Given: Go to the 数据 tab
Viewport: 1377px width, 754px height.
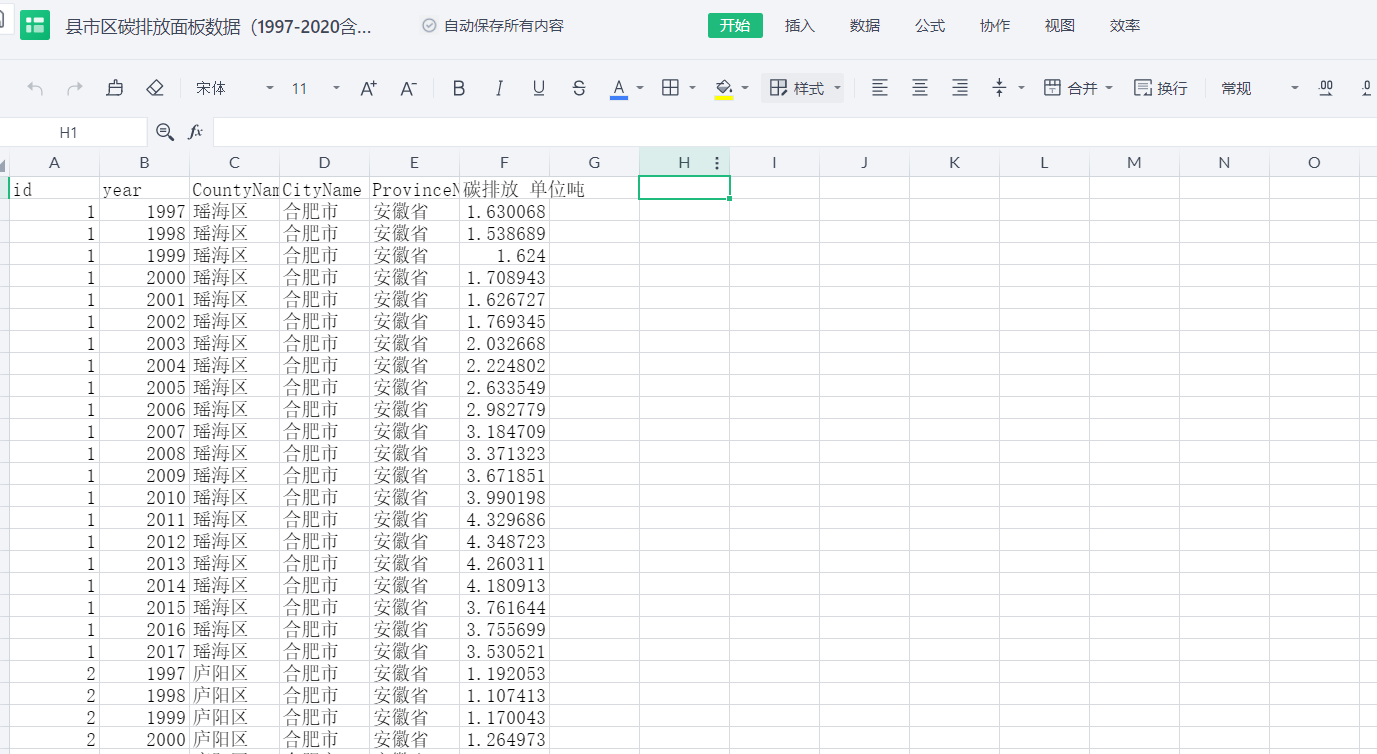Looking at the screenshot, I should [x=865, y=26].
